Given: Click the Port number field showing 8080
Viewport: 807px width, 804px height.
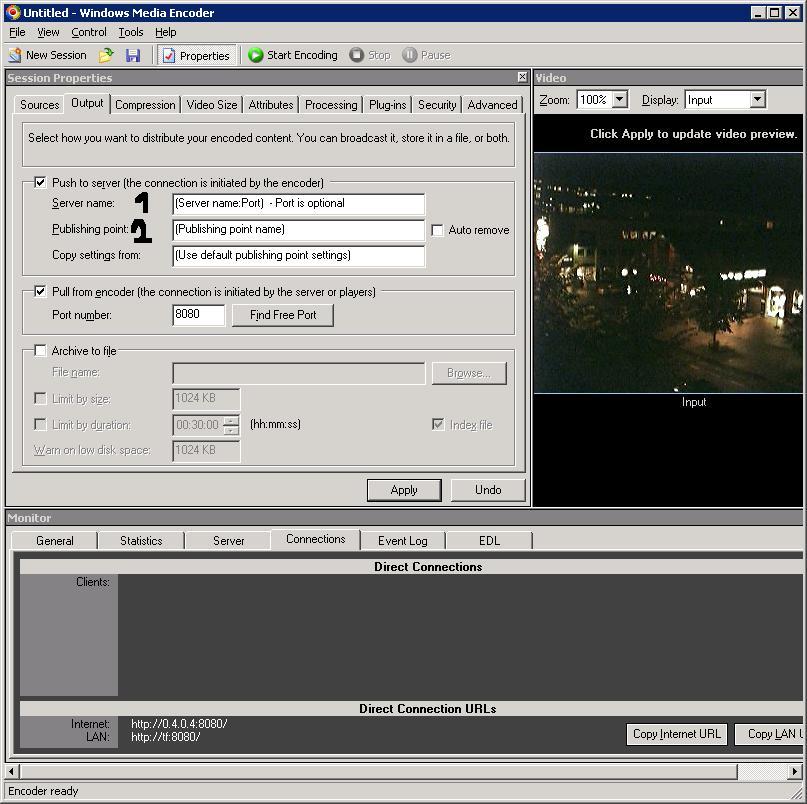Looking at the screenshot, I should pyautogui.click(x=199, y=314).
